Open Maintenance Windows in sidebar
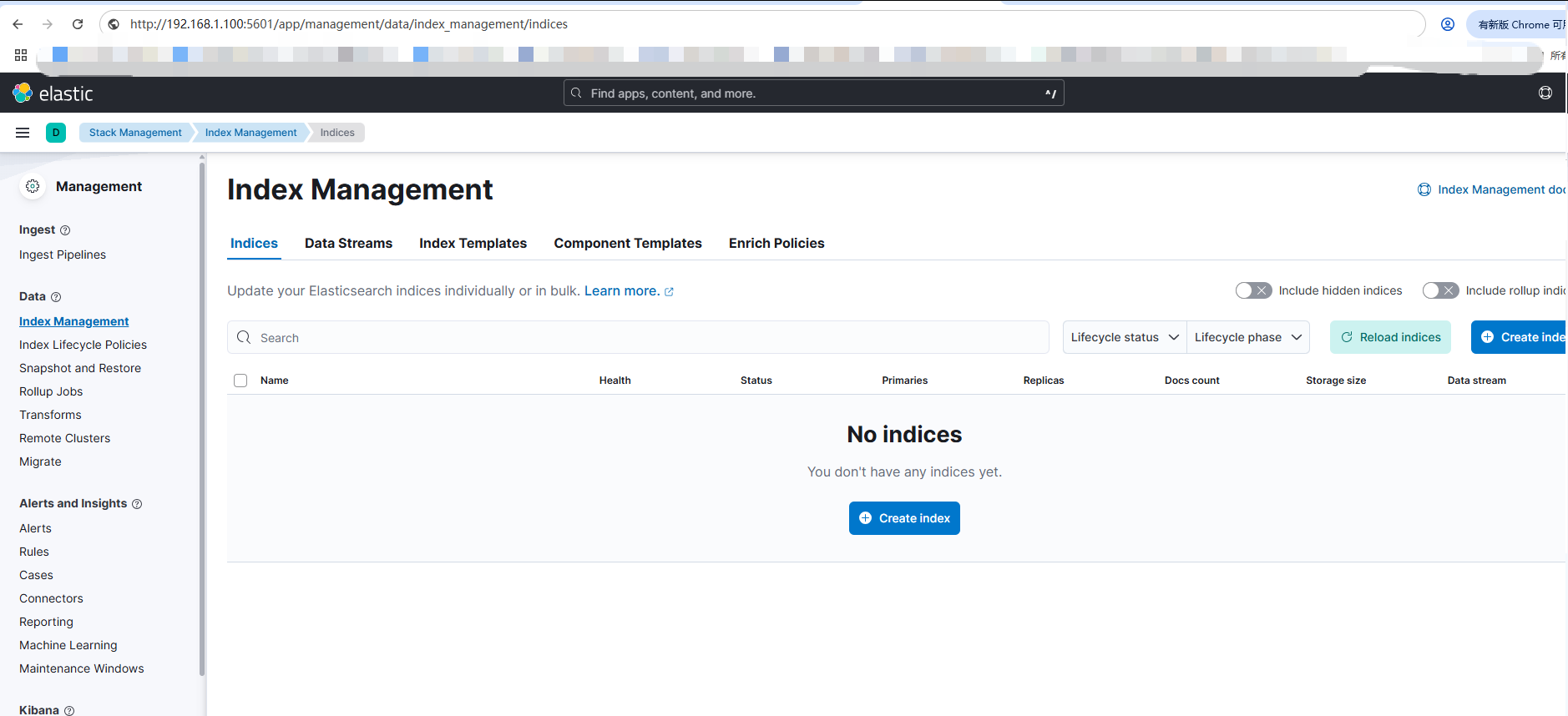Viewport: 1568px width, 716px height. (82, 668)
